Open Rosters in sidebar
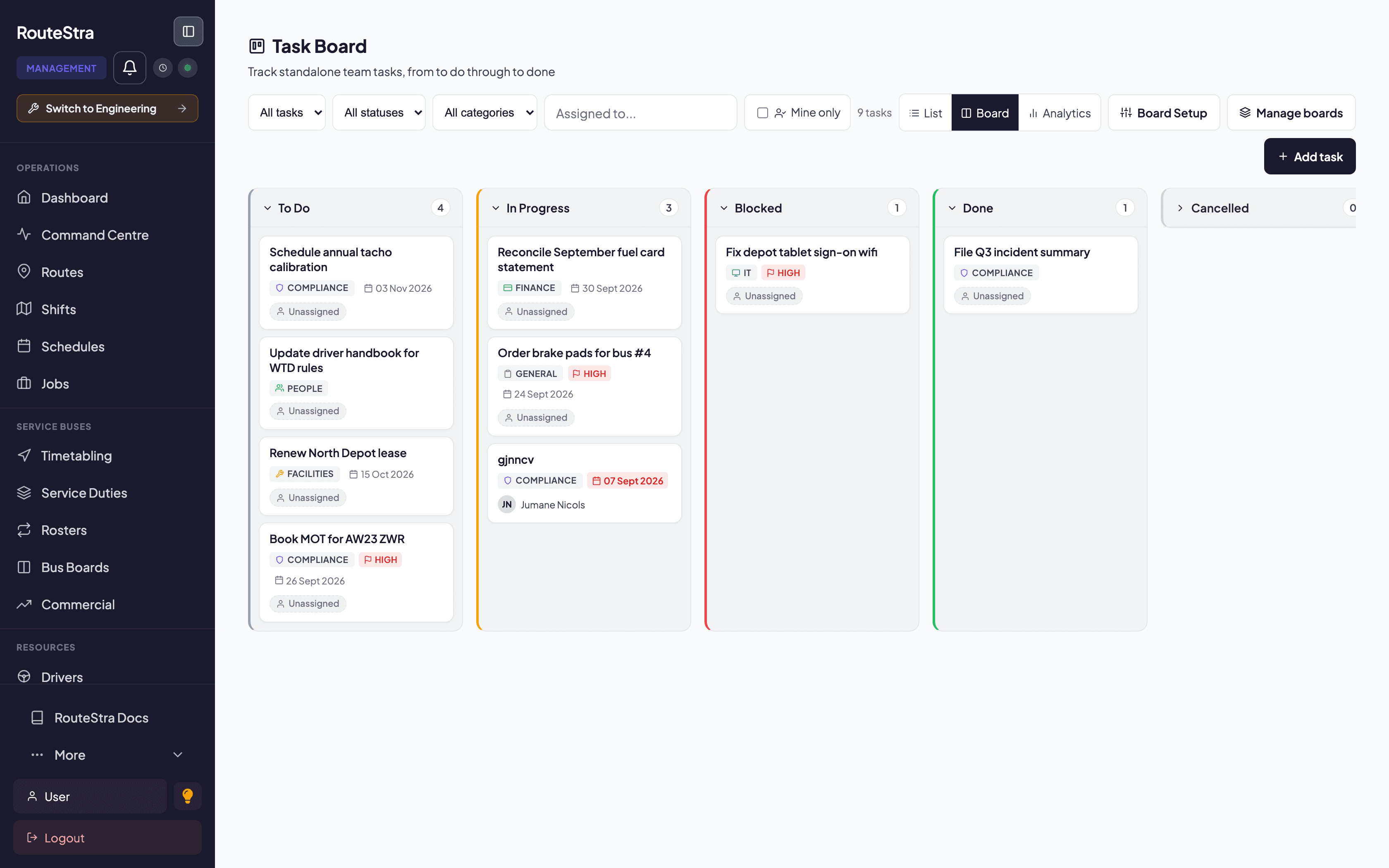The width and height of the screenshot is (1389, 868). (x=107, y=530)
